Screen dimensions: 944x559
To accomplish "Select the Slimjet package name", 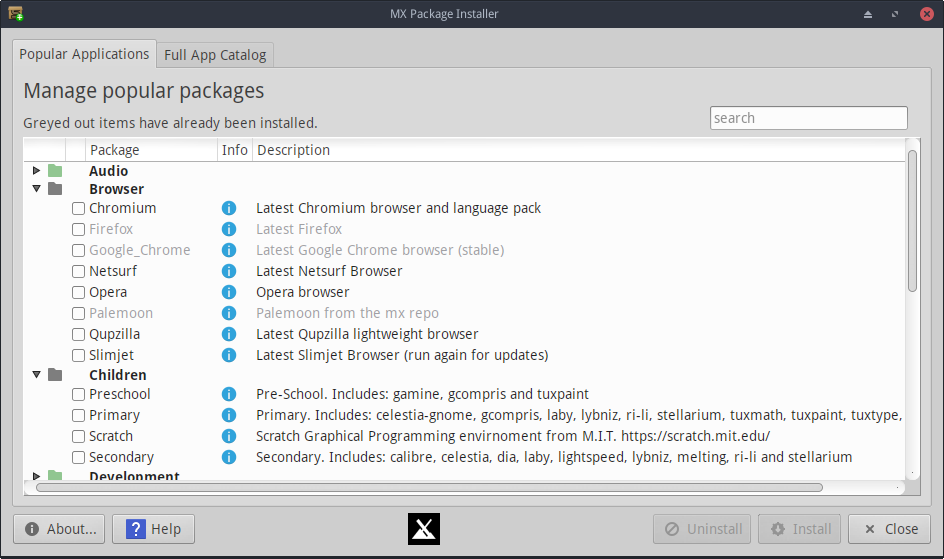I will 111,355.
